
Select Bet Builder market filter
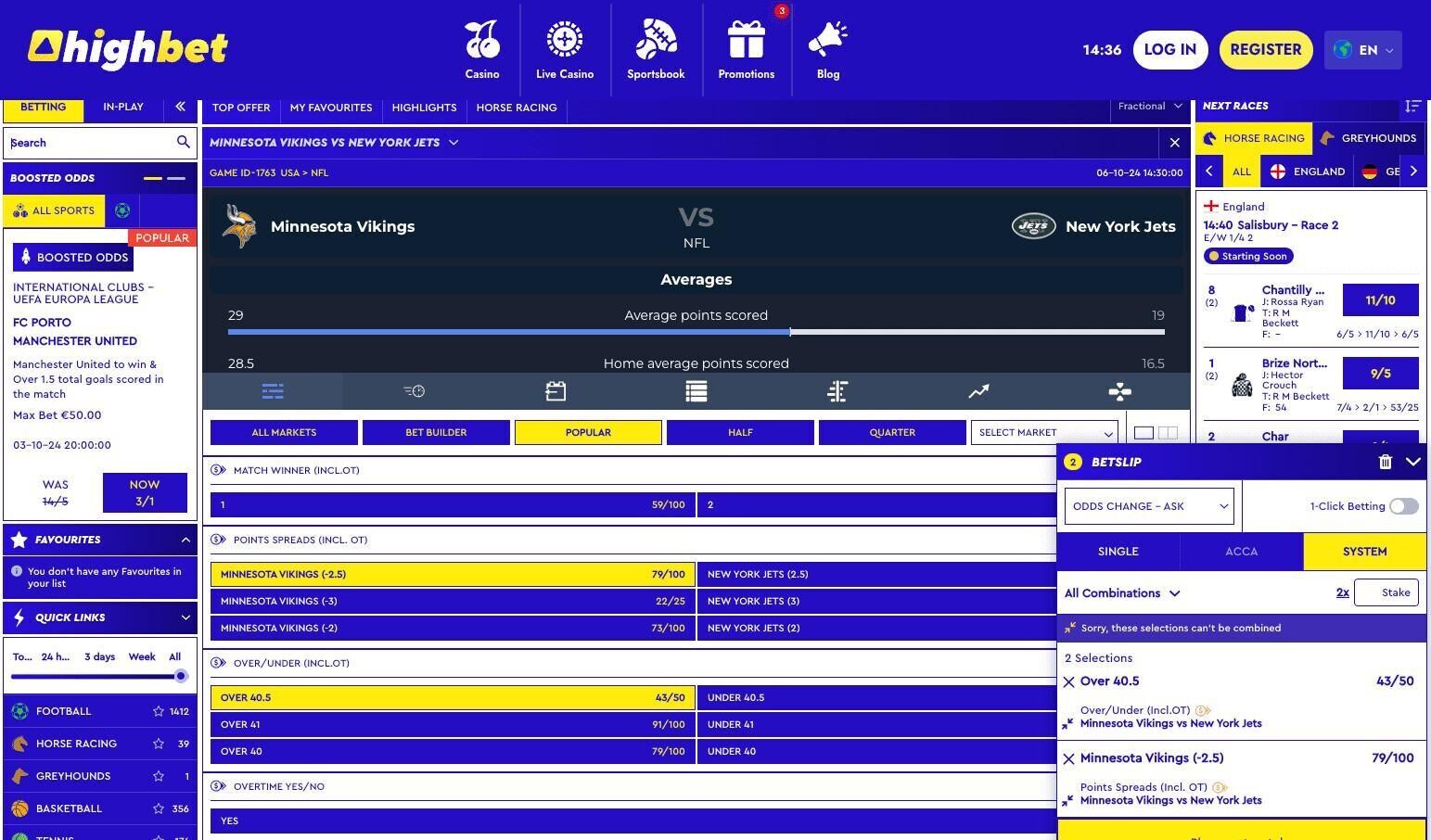click(436, 433)
